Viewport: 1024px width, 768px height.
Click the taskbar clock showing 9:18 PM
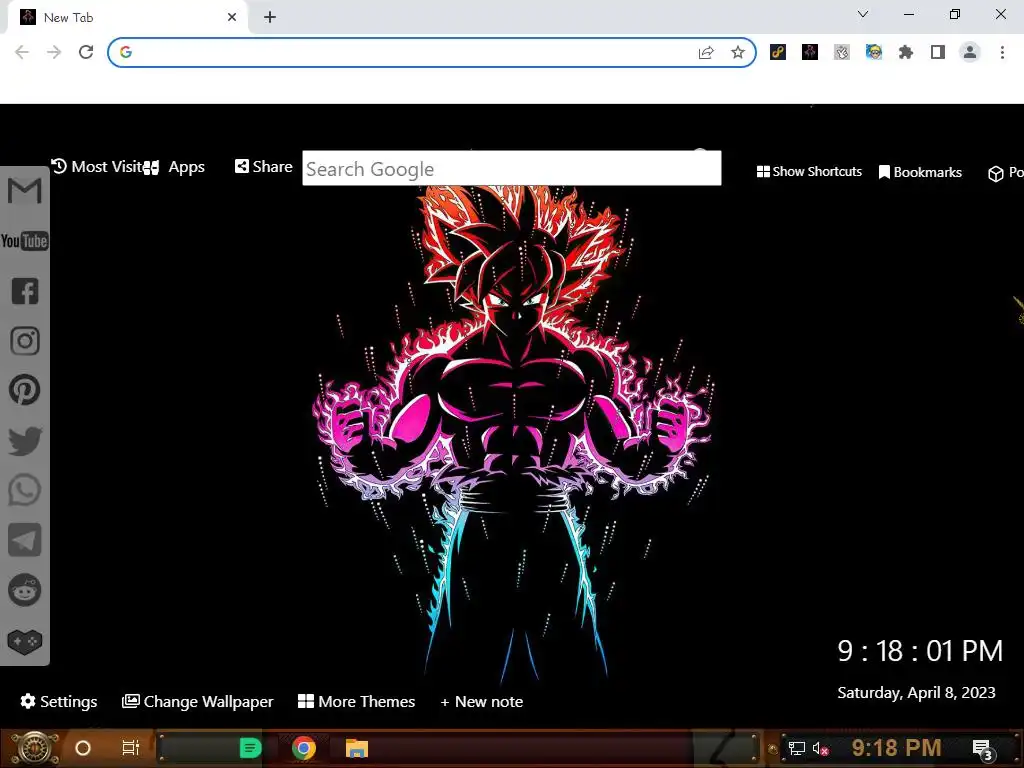(x=896, y=748)
